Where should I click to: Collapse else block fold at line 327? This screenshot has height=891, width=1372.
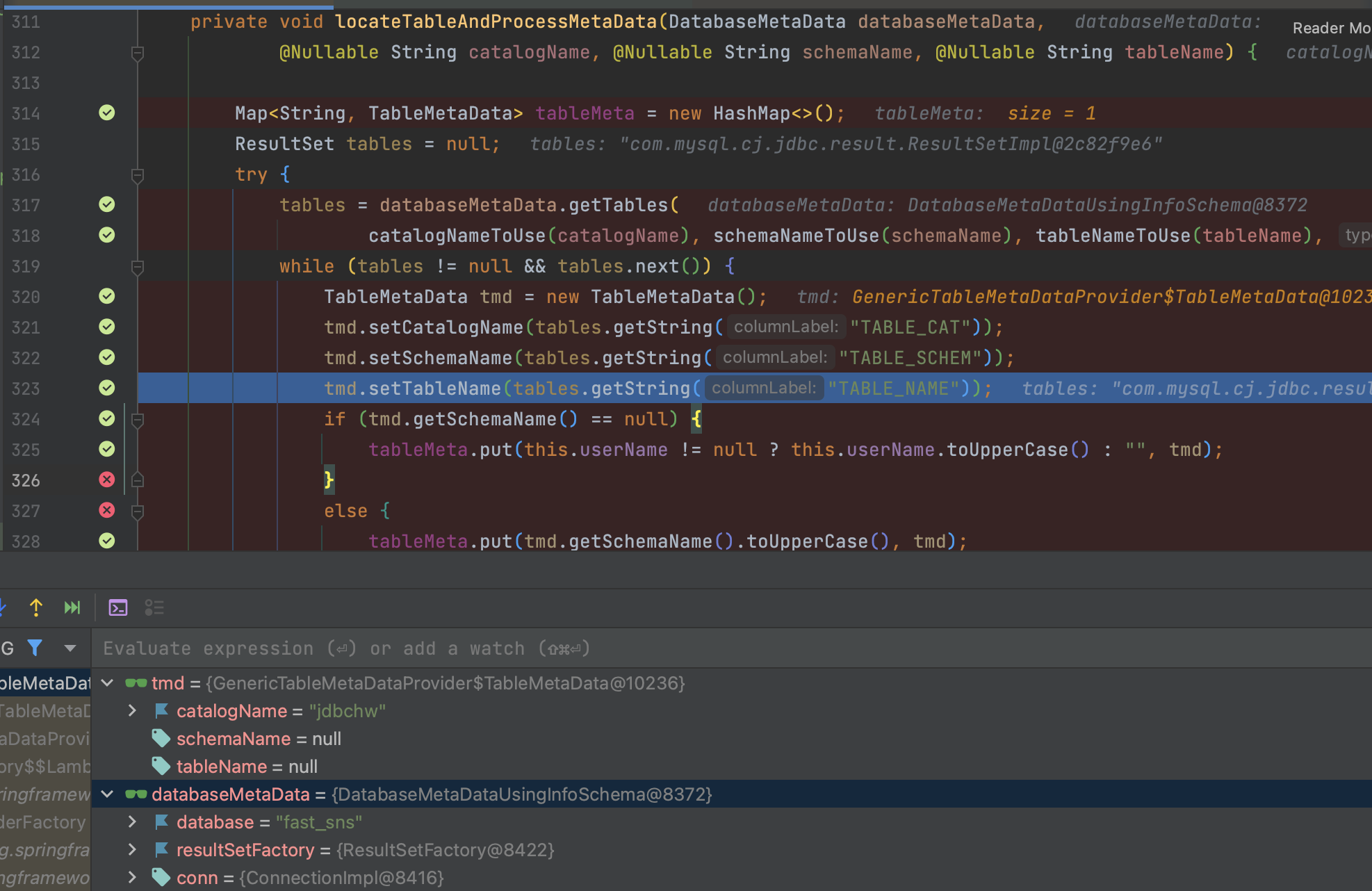[x=138, y=512]
